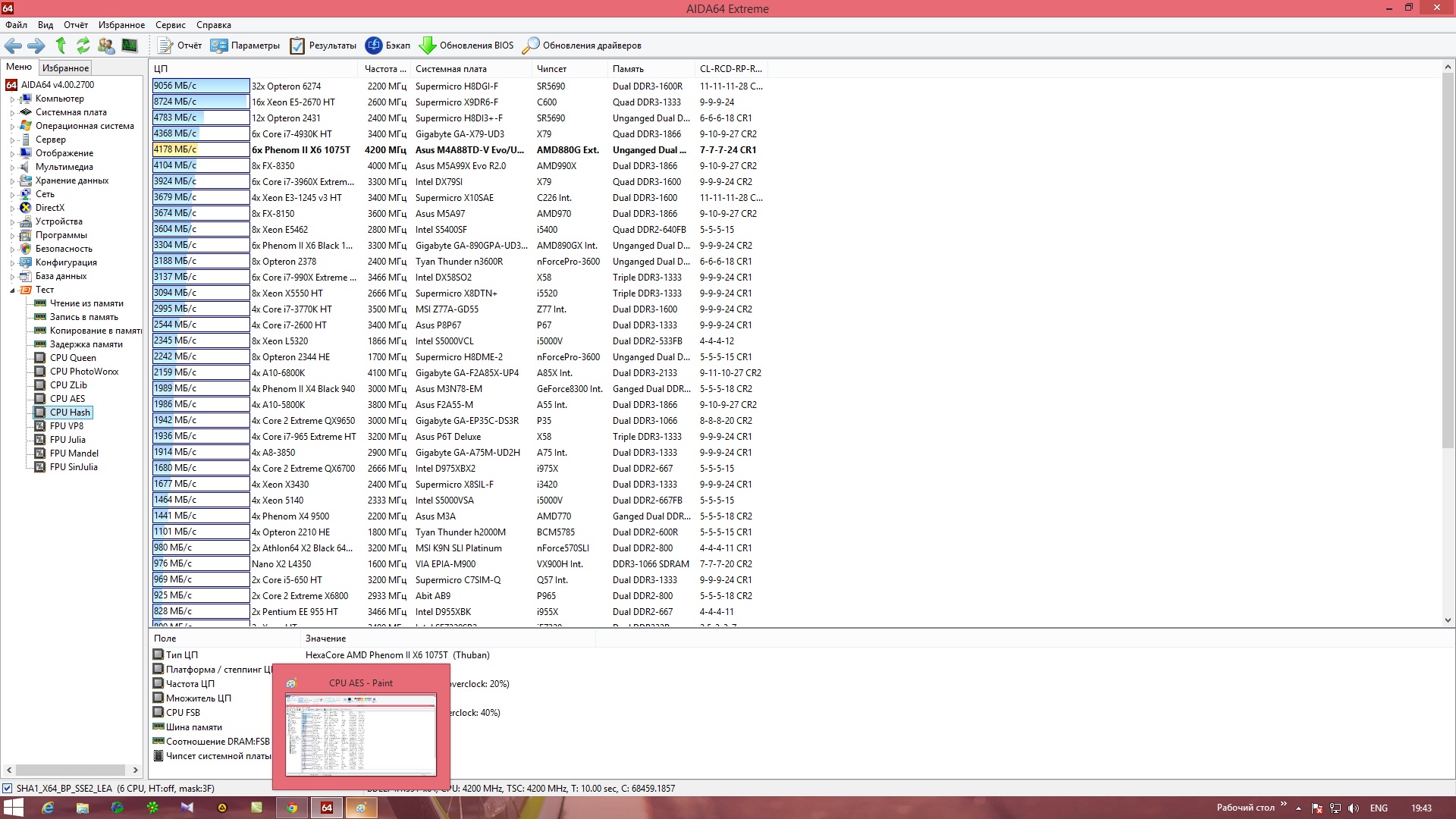Click the Отчёт toolbar button
The height and width of the screenshot is (819, 1456).
click(180, 45)
